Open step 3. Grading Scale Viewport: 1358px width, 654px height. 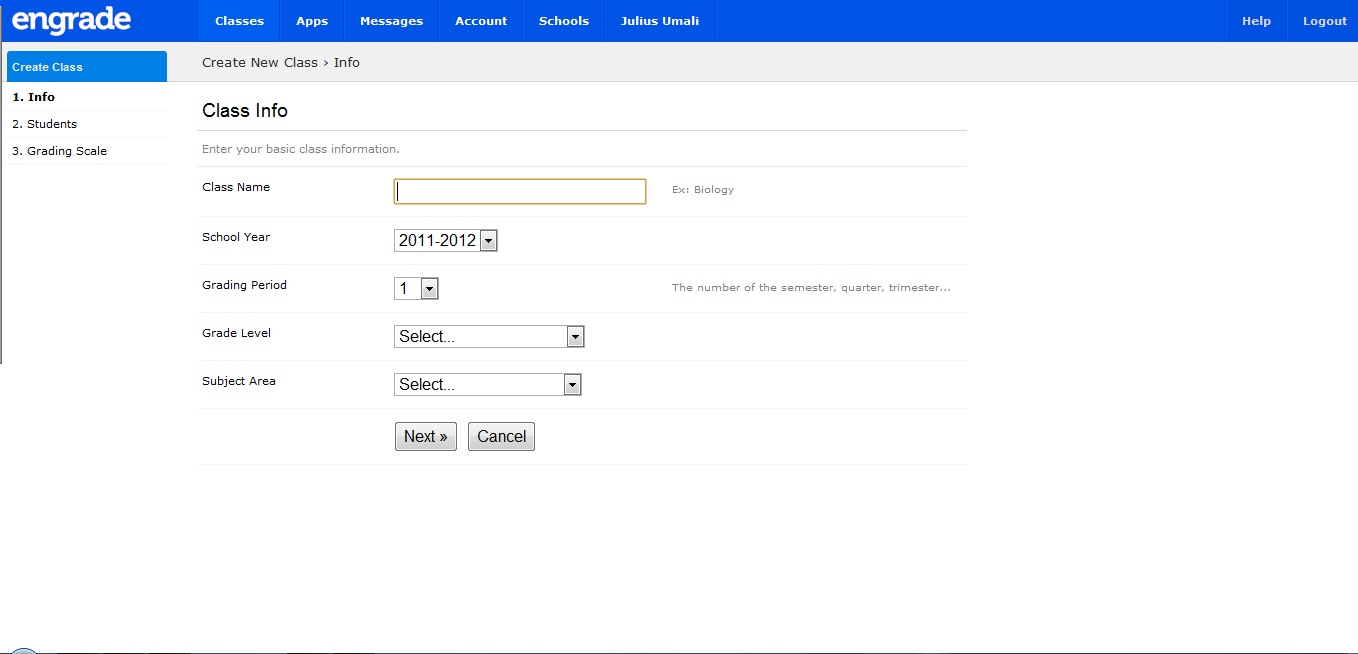(59, 150)
